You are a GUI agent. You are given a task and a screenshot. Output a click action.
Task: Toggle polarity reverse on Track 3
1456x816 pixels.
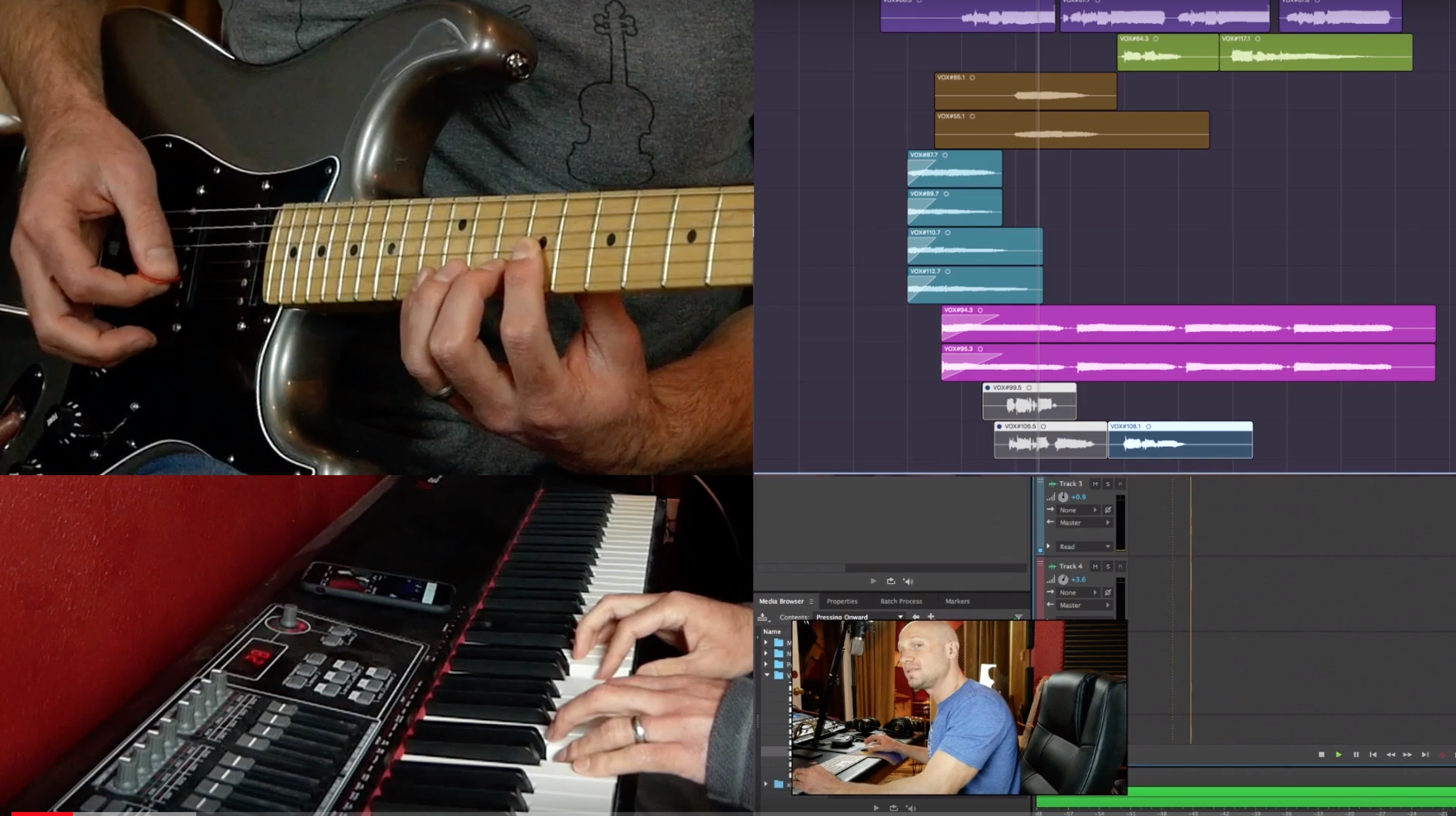click(1108, 510)
